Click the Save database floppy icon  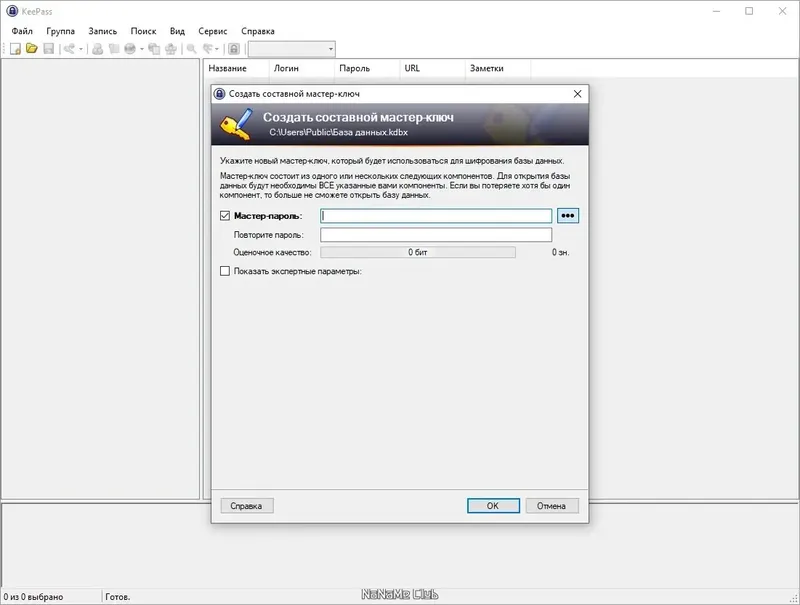pyautogui.click(x=48, y=48)
